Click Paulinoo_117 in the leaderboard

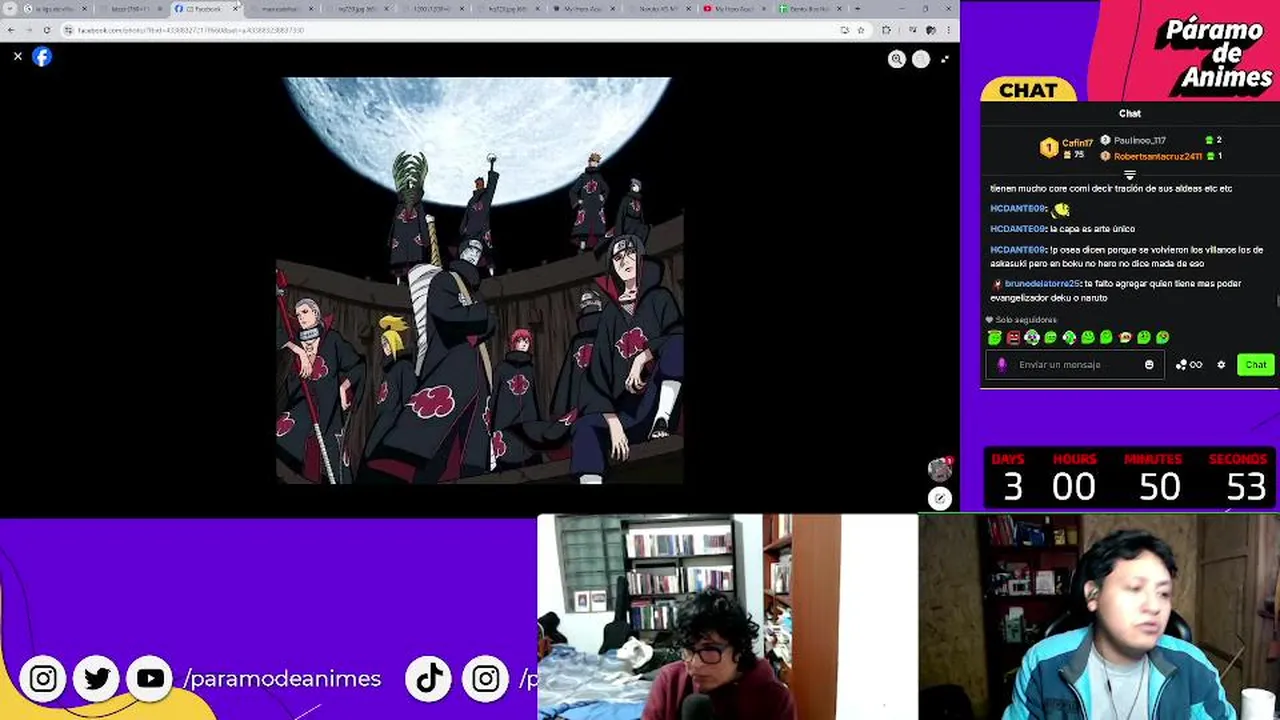coord(1140,141)
